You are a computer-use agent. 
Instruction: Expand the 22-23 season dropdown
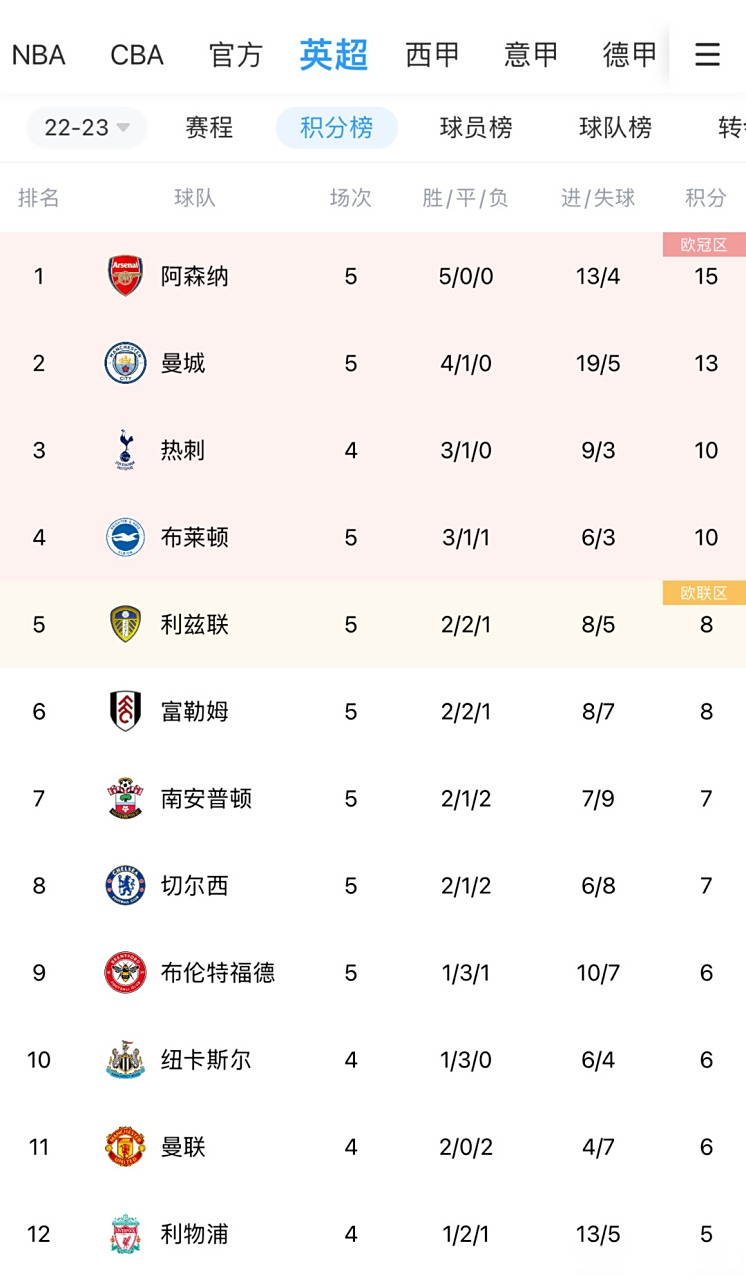pyautogui.click(x=87, y=128)
